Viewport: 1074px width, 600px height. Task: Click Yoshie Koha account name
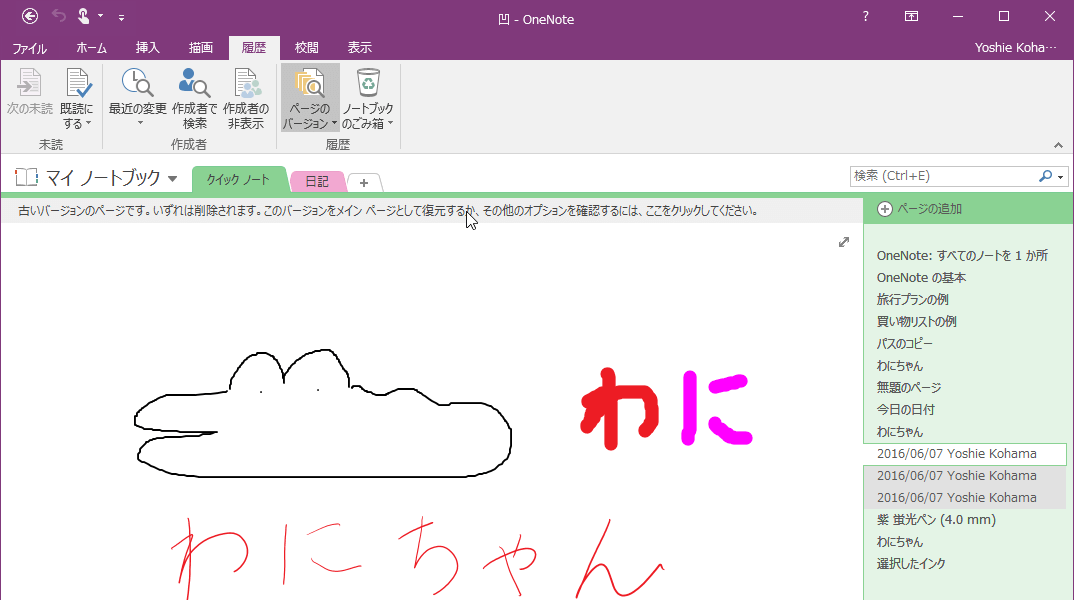tap(1015, 48)
